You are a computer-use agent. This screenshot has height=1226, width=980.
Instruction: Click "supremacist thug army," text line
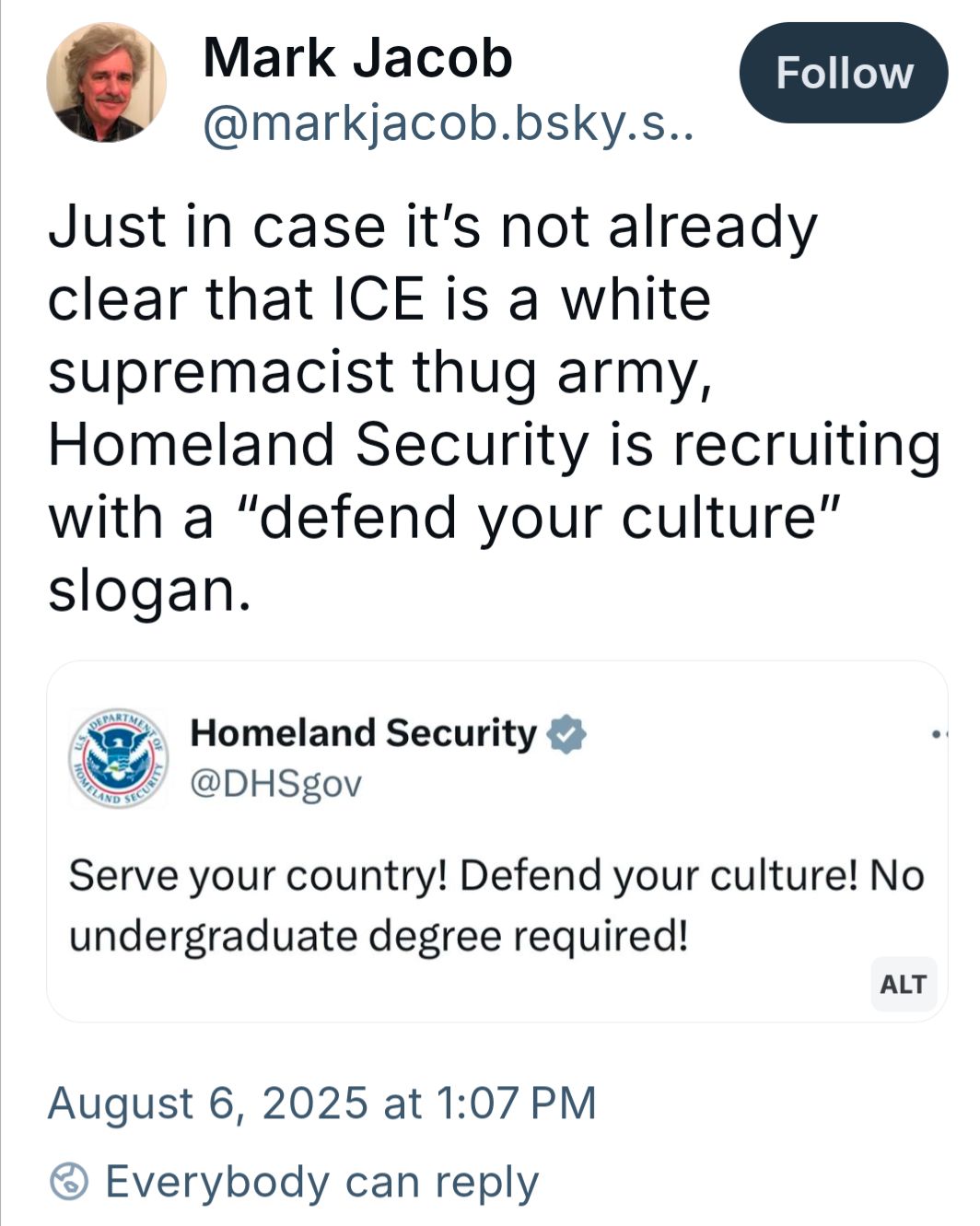(379, 371)
